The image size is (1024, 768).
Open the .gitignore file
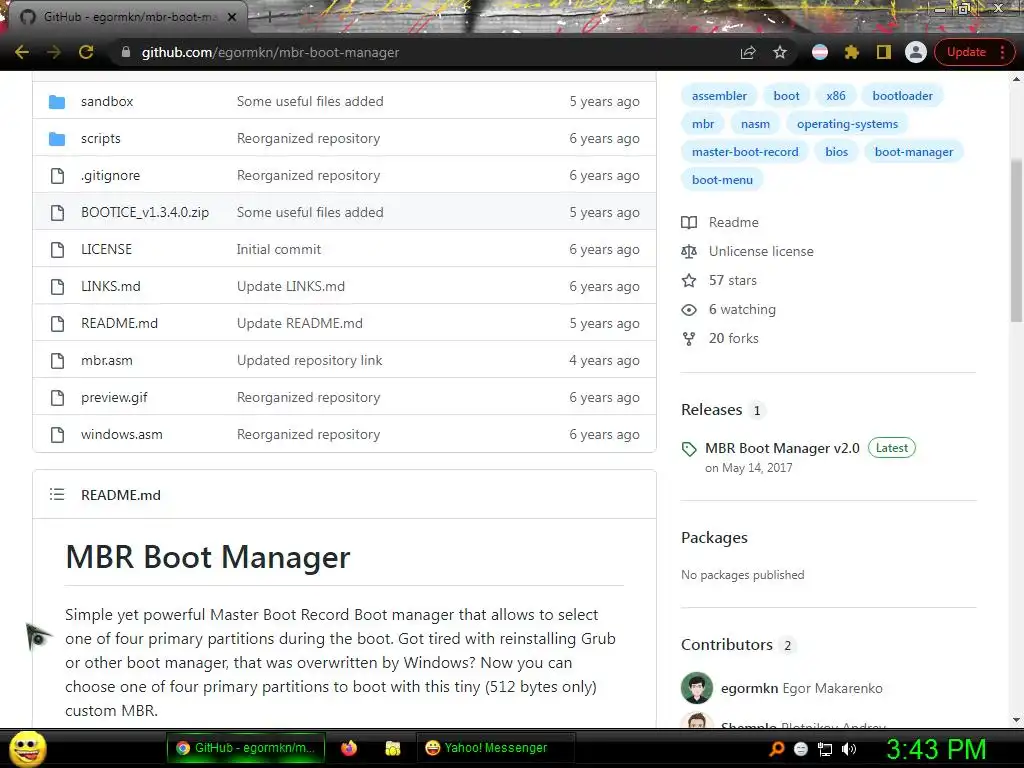pos(110,175)
